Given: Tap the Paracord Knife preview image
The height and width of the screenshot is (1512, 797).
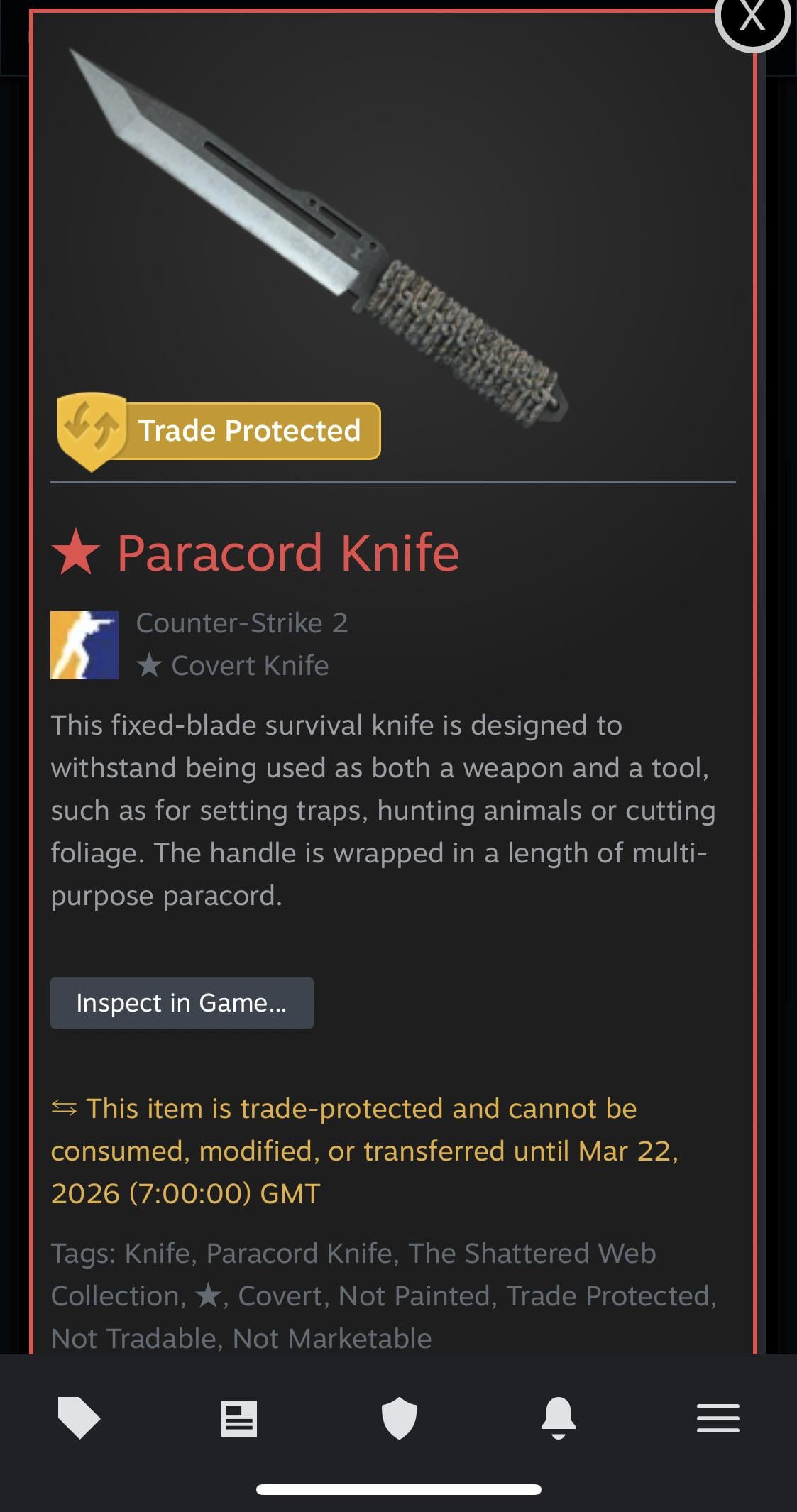Looking at the screenshot, I should tap(319, 238).
